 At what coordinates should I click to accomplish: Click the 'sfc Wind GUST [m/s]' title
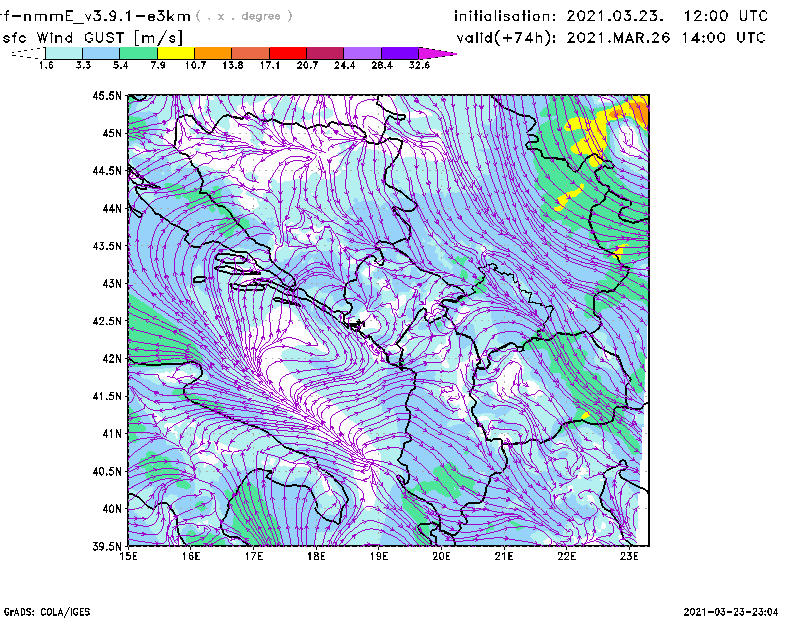coord(92,38)
